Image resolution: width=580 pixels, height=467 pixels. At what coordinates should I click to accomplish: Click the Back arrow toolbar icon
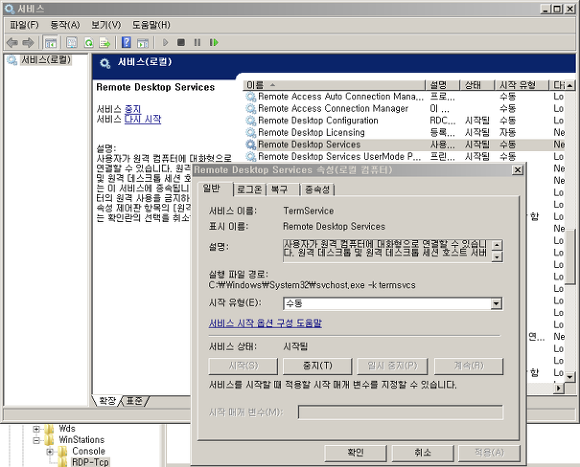[x=12, y=43]
